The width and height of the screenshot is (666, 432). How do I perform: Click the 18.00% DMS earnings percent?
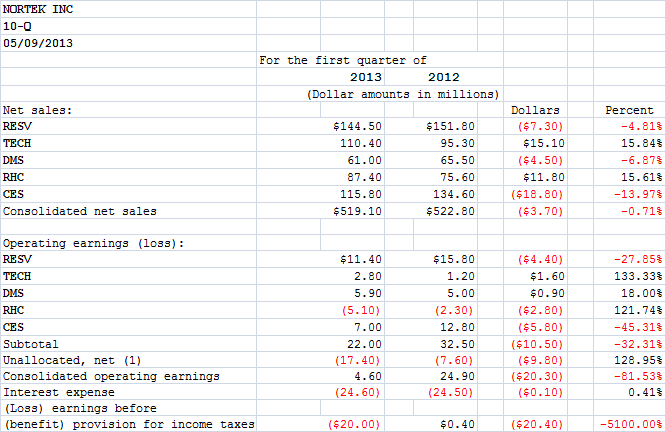[641, 294]
